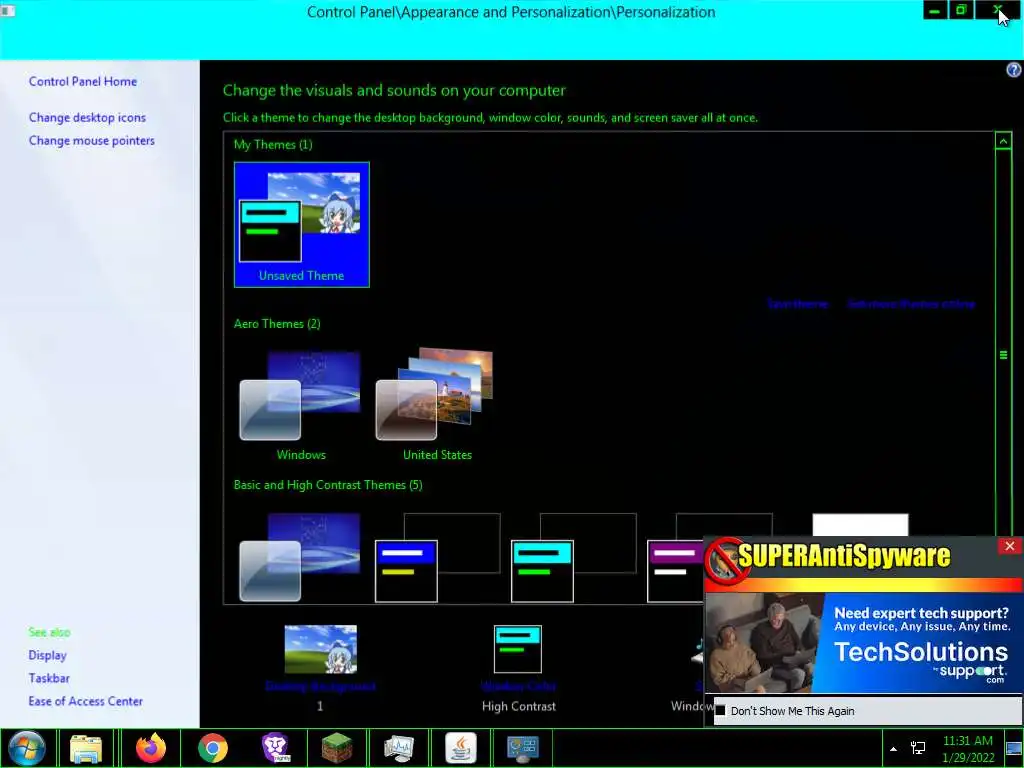Open Window Color High Contrast icon
Viewport: 1024px width, 768px height.
[518, 649]
